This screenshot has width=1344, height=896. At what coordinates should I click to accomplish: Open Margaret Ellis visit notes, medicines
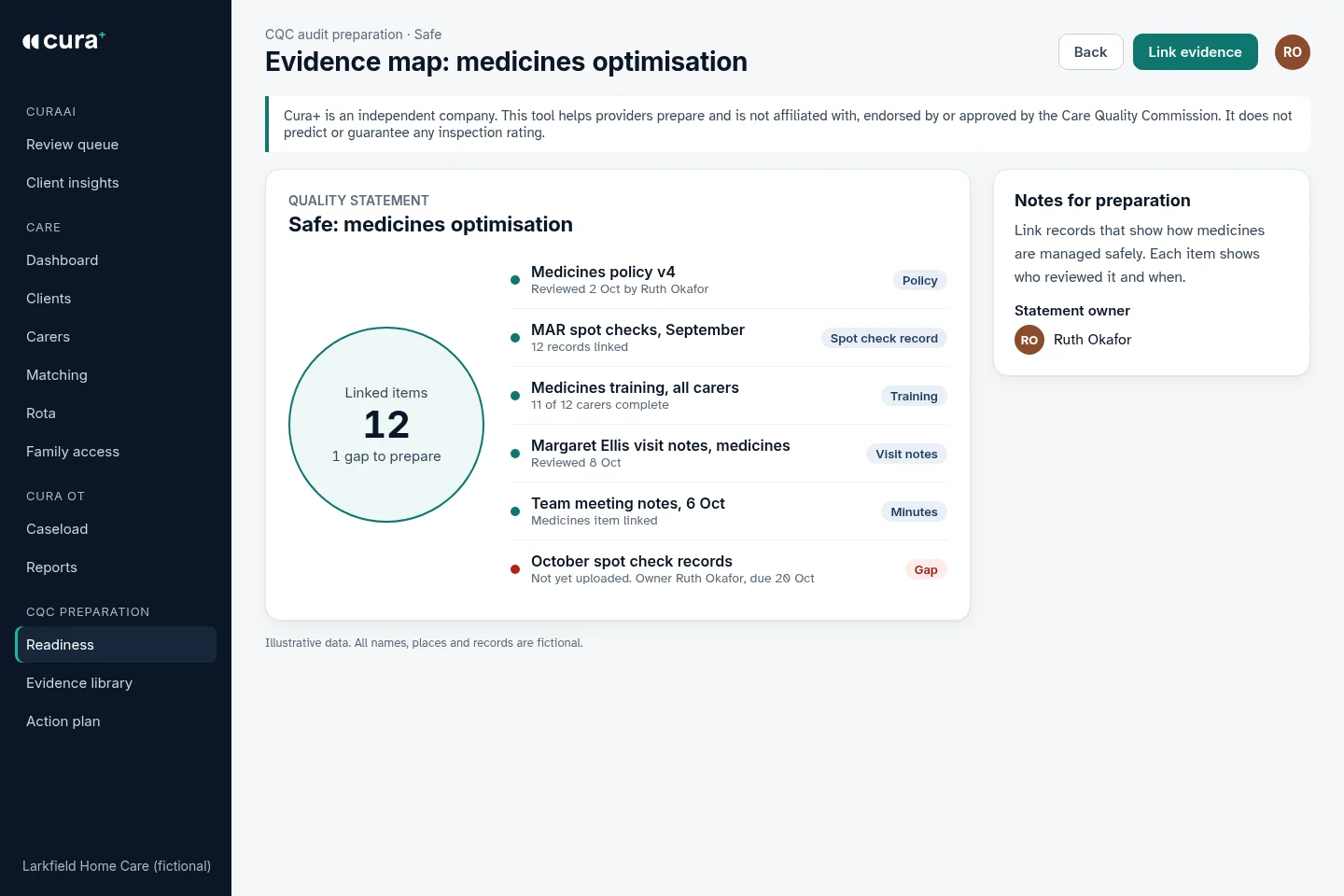(729, 454)
